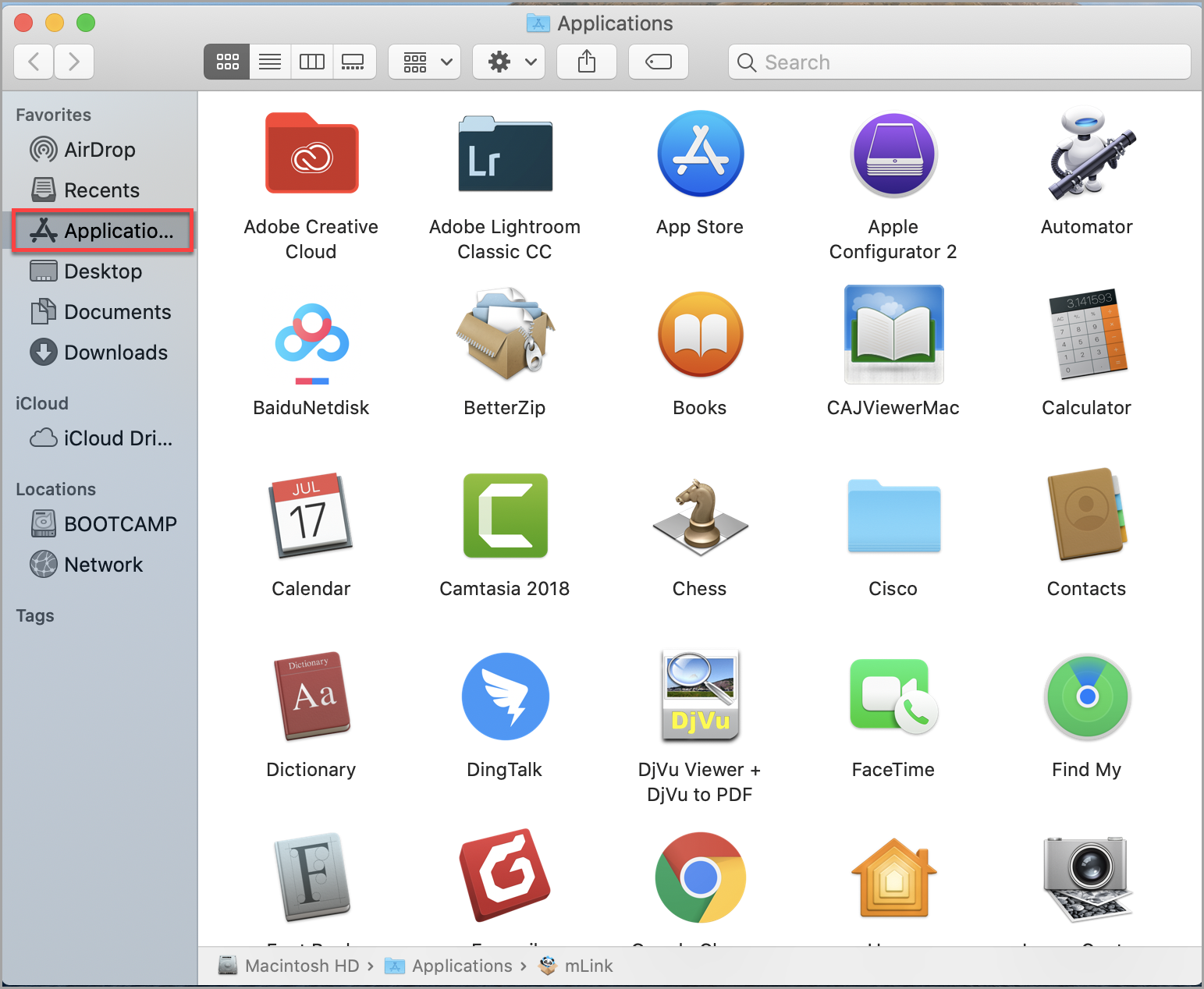Select the Image Capture camera icon

pyautogui.click(x=1087, y=879)
